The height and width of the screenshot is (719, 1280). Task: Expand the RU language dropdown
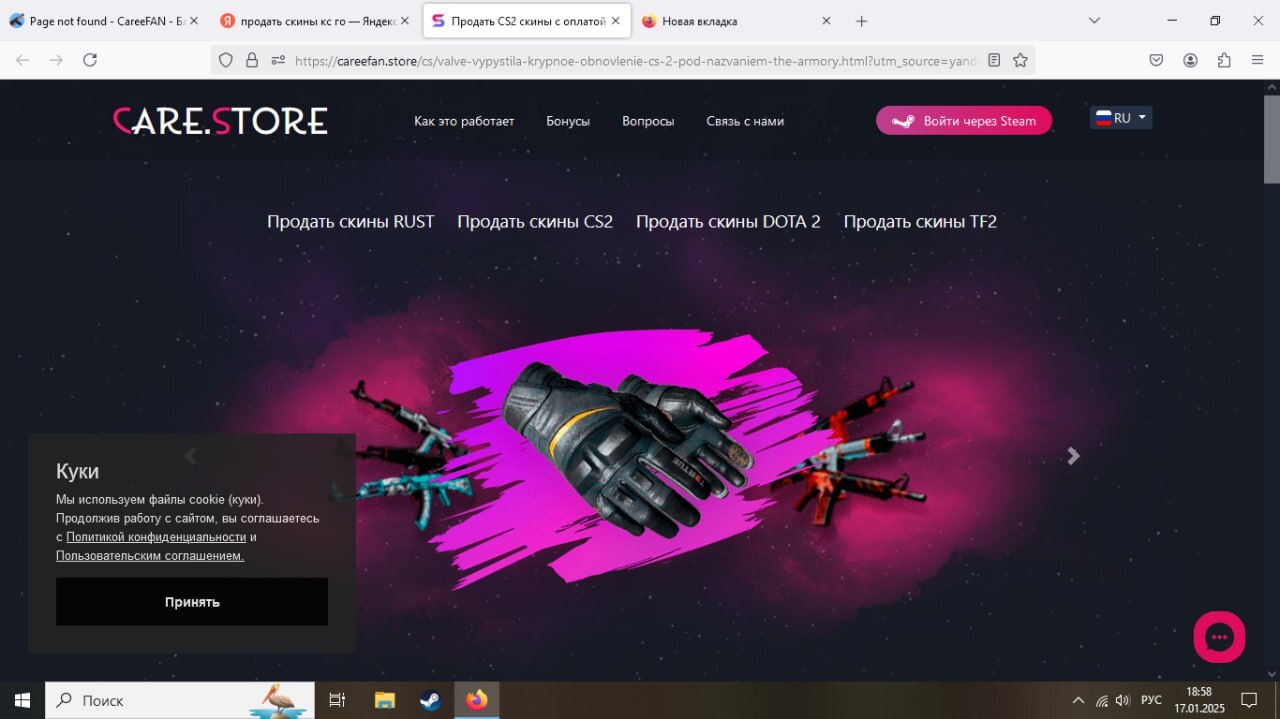coord(1121,118)
